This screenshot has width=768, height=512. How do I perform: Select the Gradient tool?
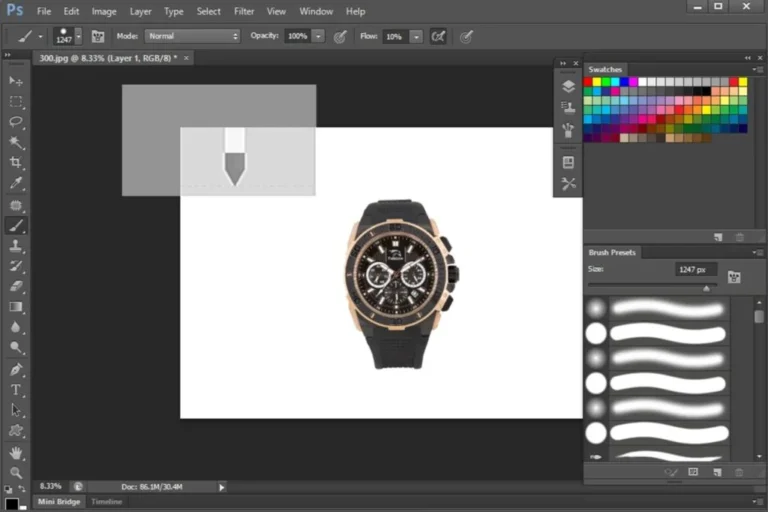click(x=16, y=307)
